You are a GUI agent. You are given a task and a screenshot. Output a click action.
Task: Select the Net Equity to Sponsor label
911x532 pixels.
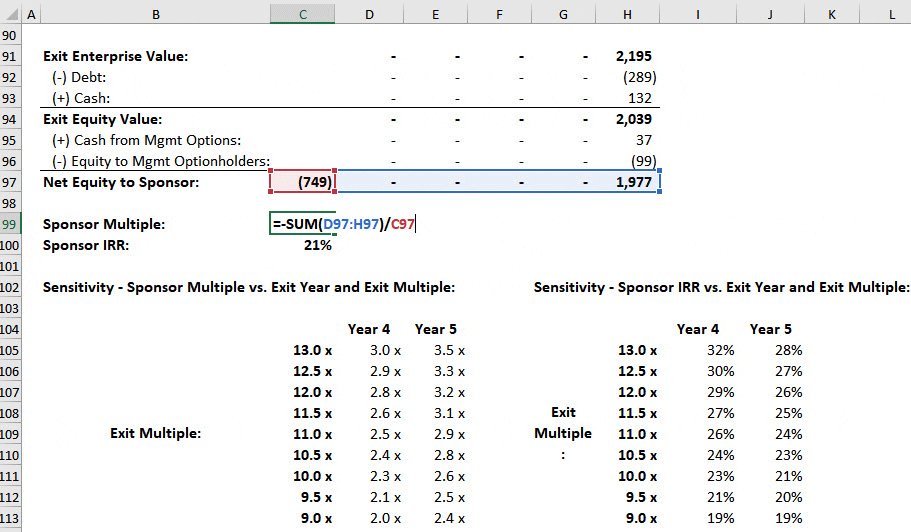tap(121, 182)
